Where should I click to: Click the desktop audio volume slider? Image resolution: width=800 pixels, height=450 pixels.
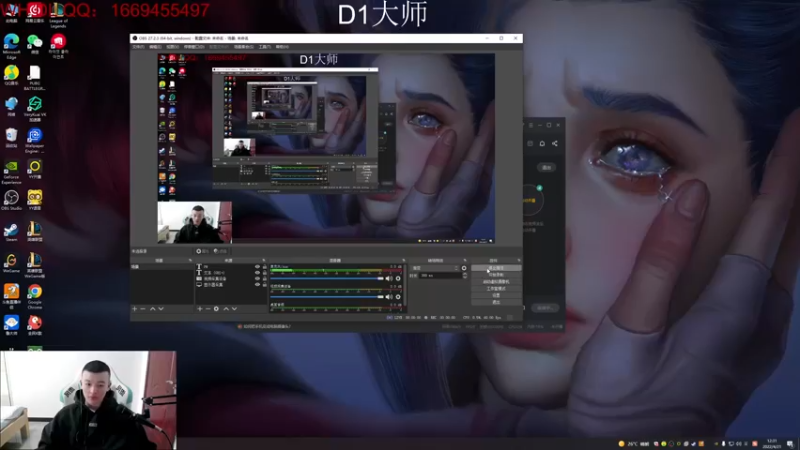coord(327,279)
